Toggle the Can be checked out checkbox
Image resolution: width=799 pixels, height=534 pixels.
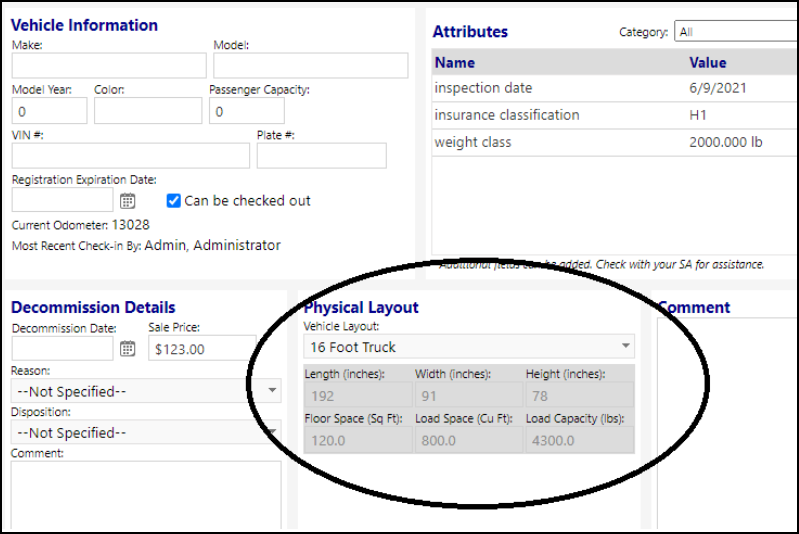(173, 201)
